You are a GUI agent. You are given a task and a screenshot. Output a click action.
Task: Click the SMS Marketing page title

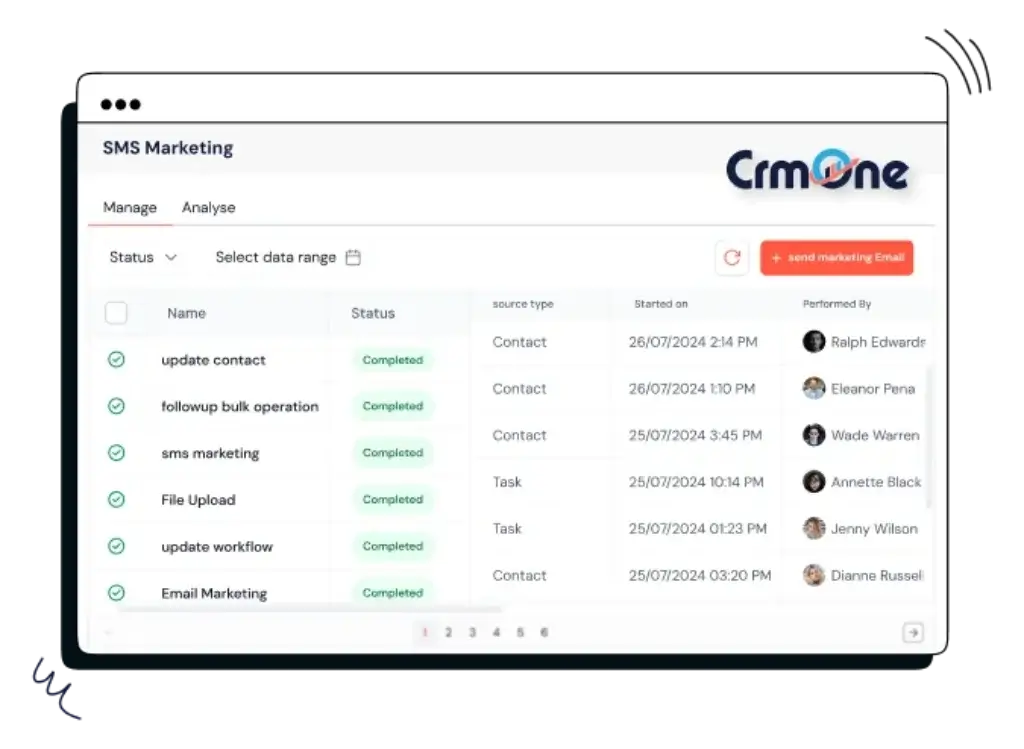click(168, 148)
